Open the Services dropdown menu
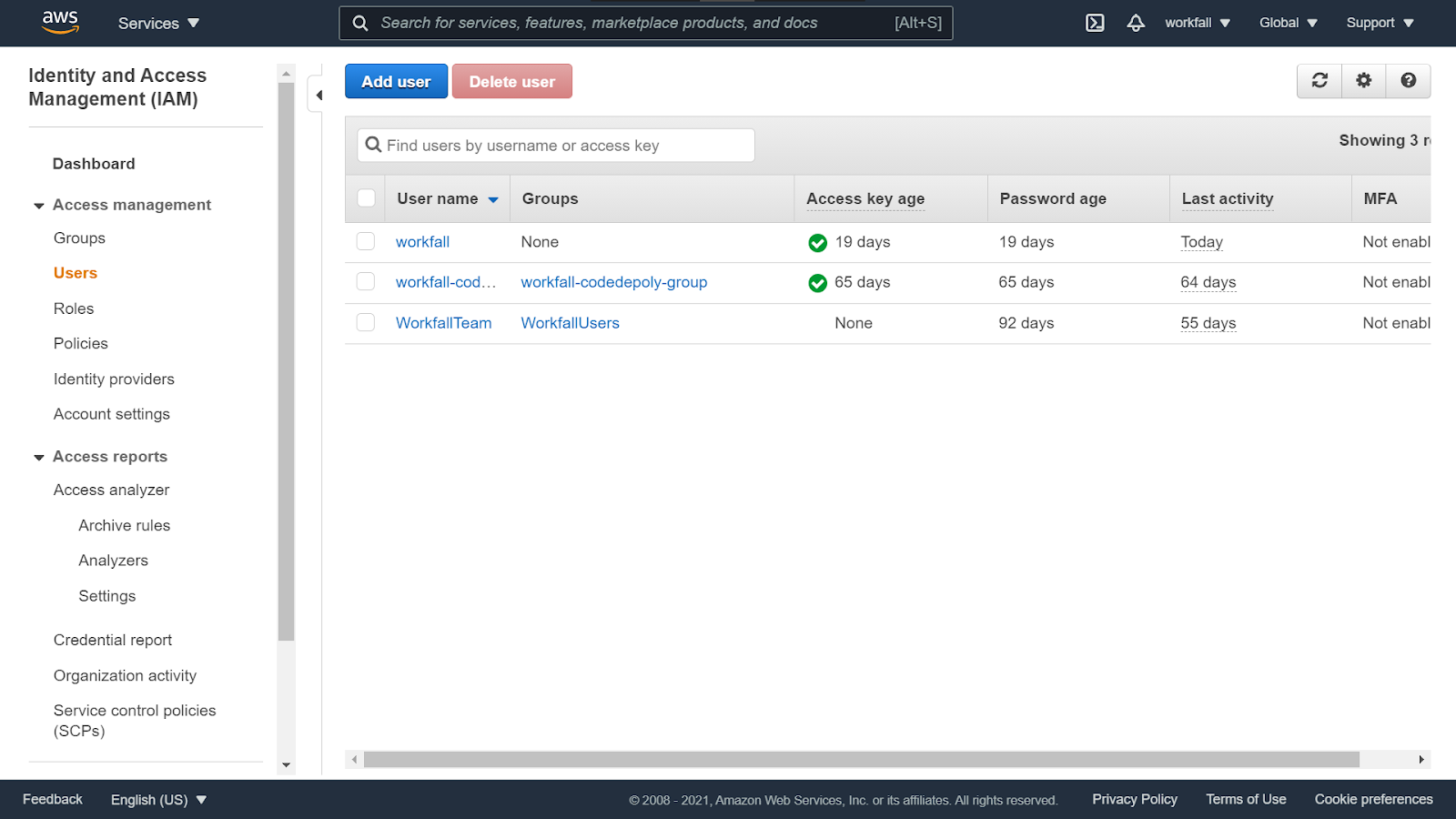This screenshot has height=819, width=1456. tap(158, 24)
